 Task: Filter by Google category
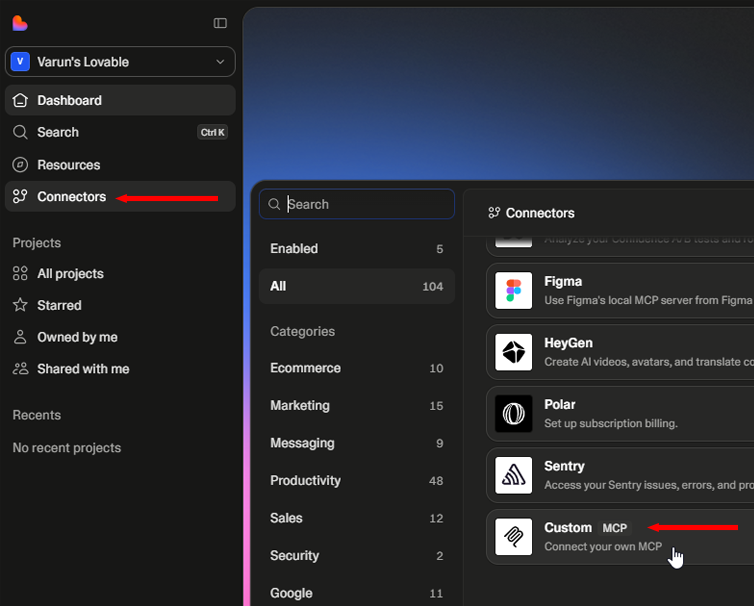click(x=357, y=593)
